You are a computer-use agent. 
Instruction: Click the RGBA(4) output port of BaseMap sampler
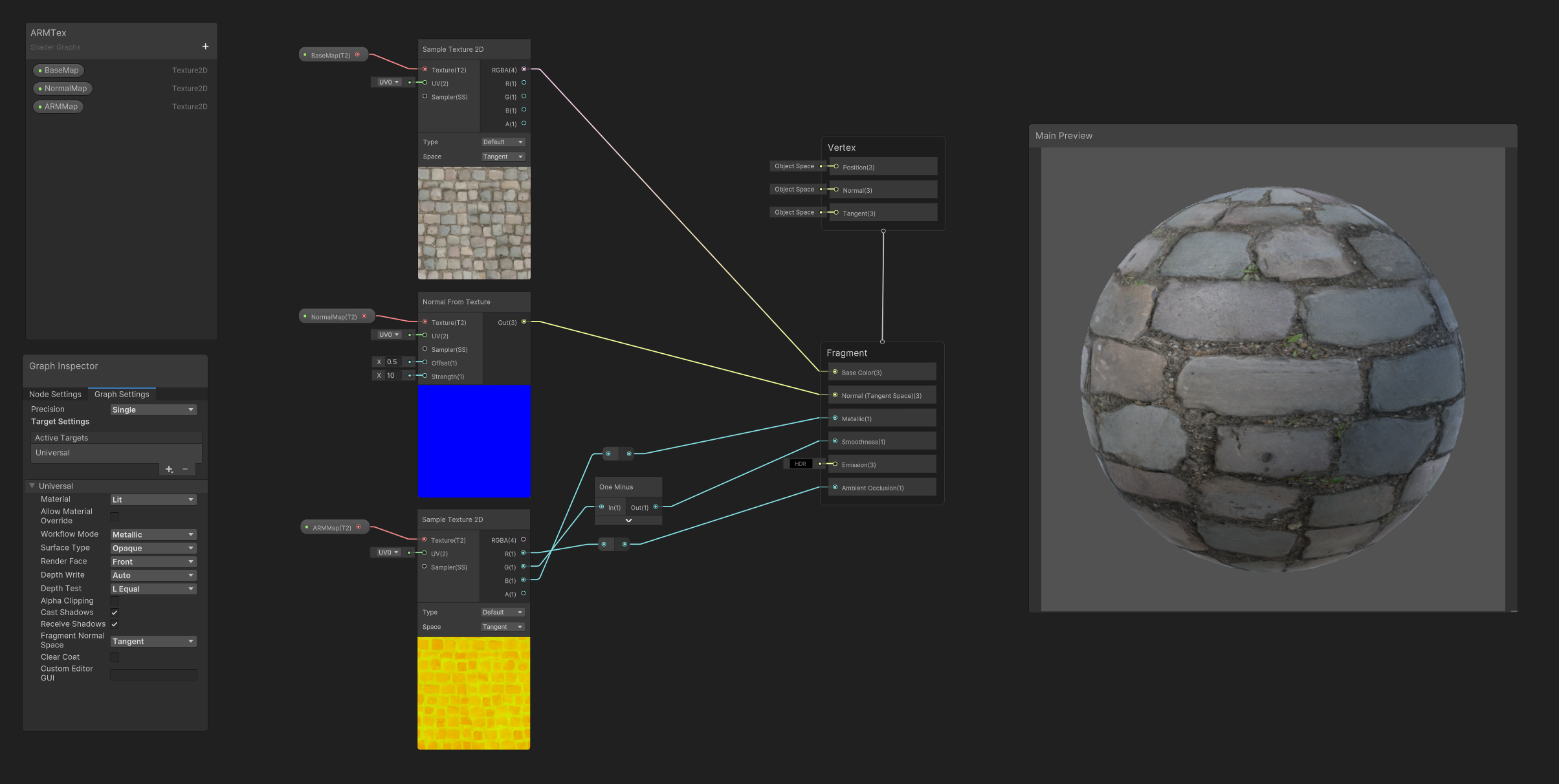point(524,69)
